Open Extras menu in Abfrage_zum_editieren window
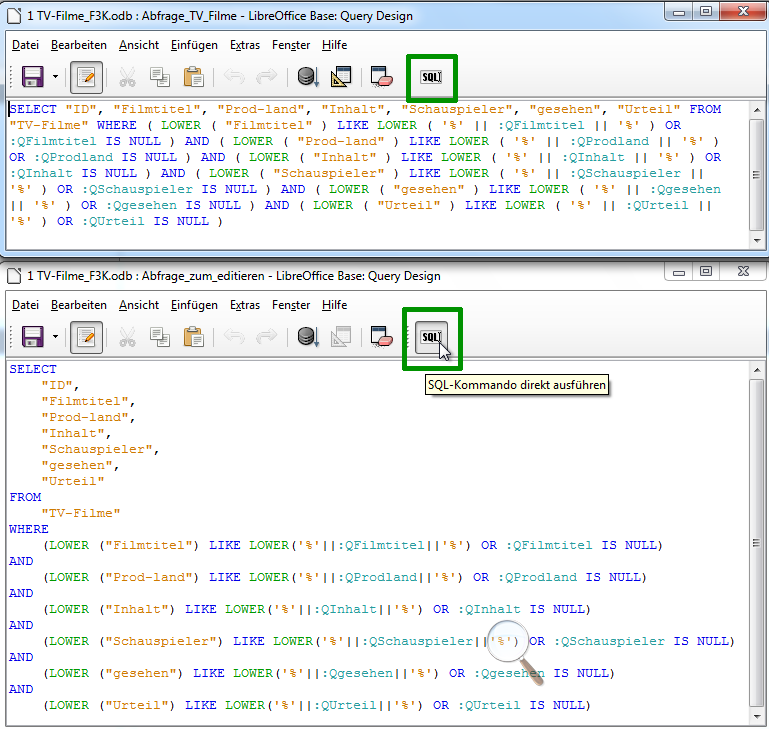Image resolution: width=769 pixels, height=729 pixels. 245,305
